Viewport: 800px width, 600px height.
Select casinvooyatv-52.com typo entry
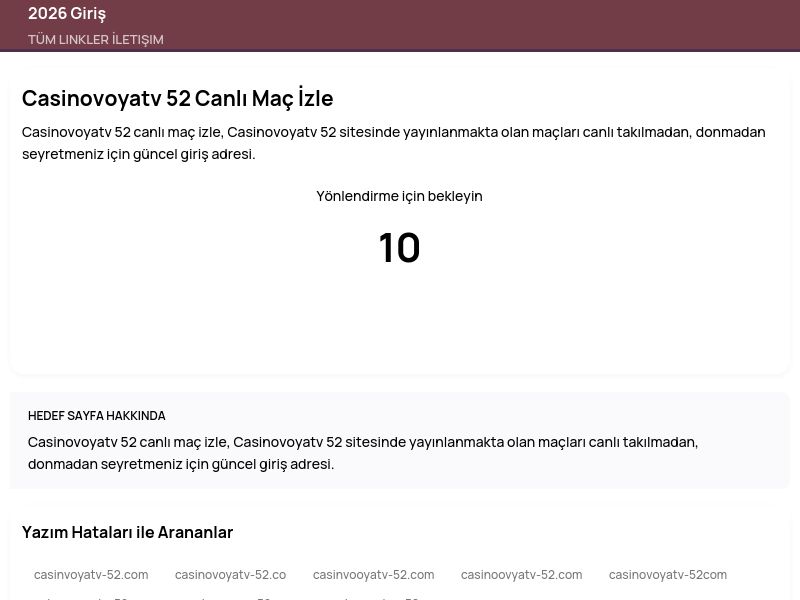point(373,574)
